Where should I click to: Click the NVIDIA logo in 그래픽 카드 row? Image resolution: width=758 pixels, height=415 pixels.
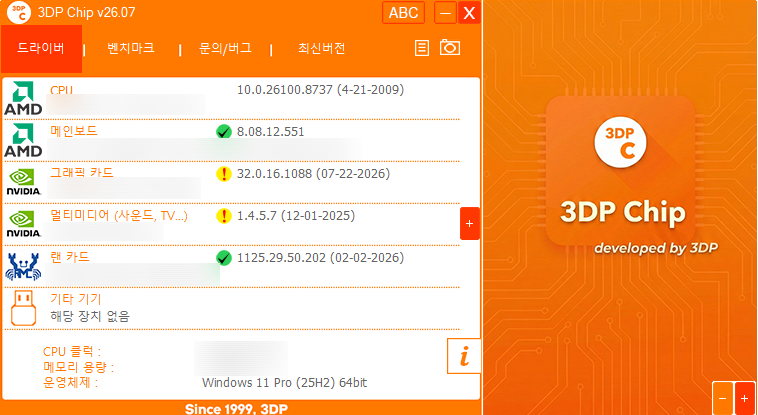pos(23,182)
